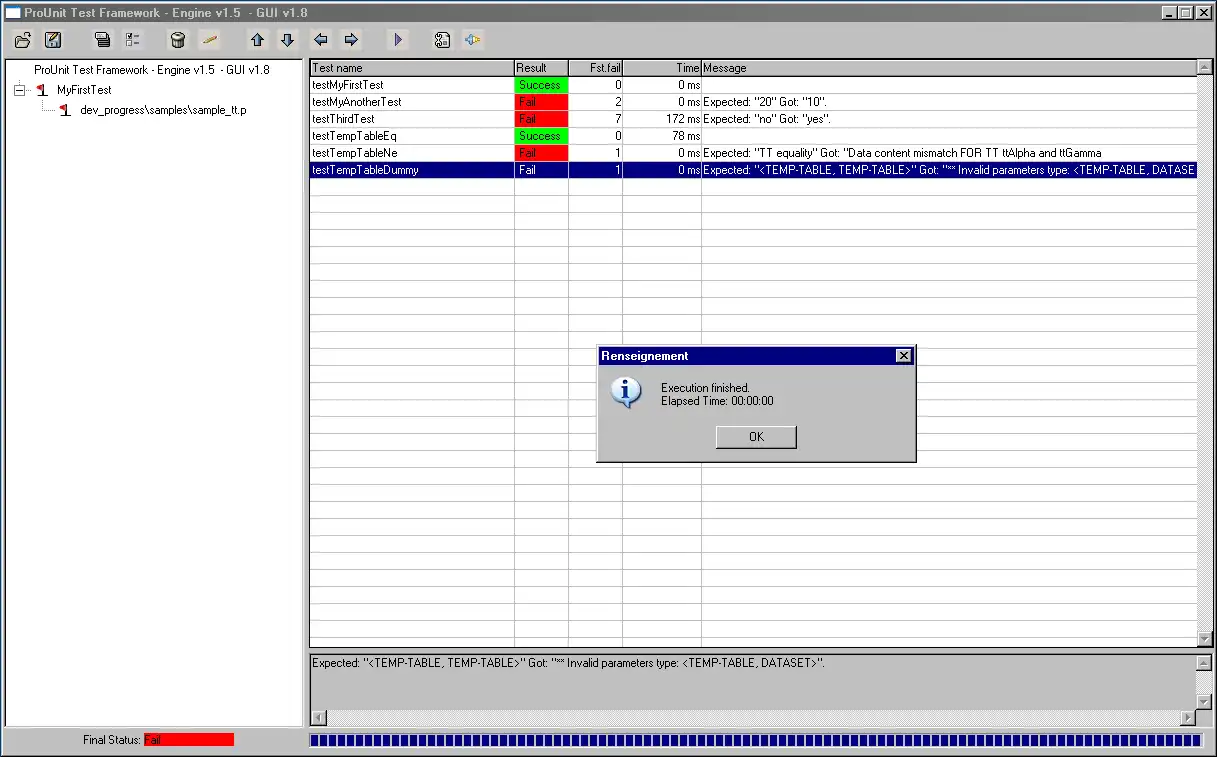The image size is (1217, 757).
Task: Click the info icon in Renseignement dialog
Action: 626,393
